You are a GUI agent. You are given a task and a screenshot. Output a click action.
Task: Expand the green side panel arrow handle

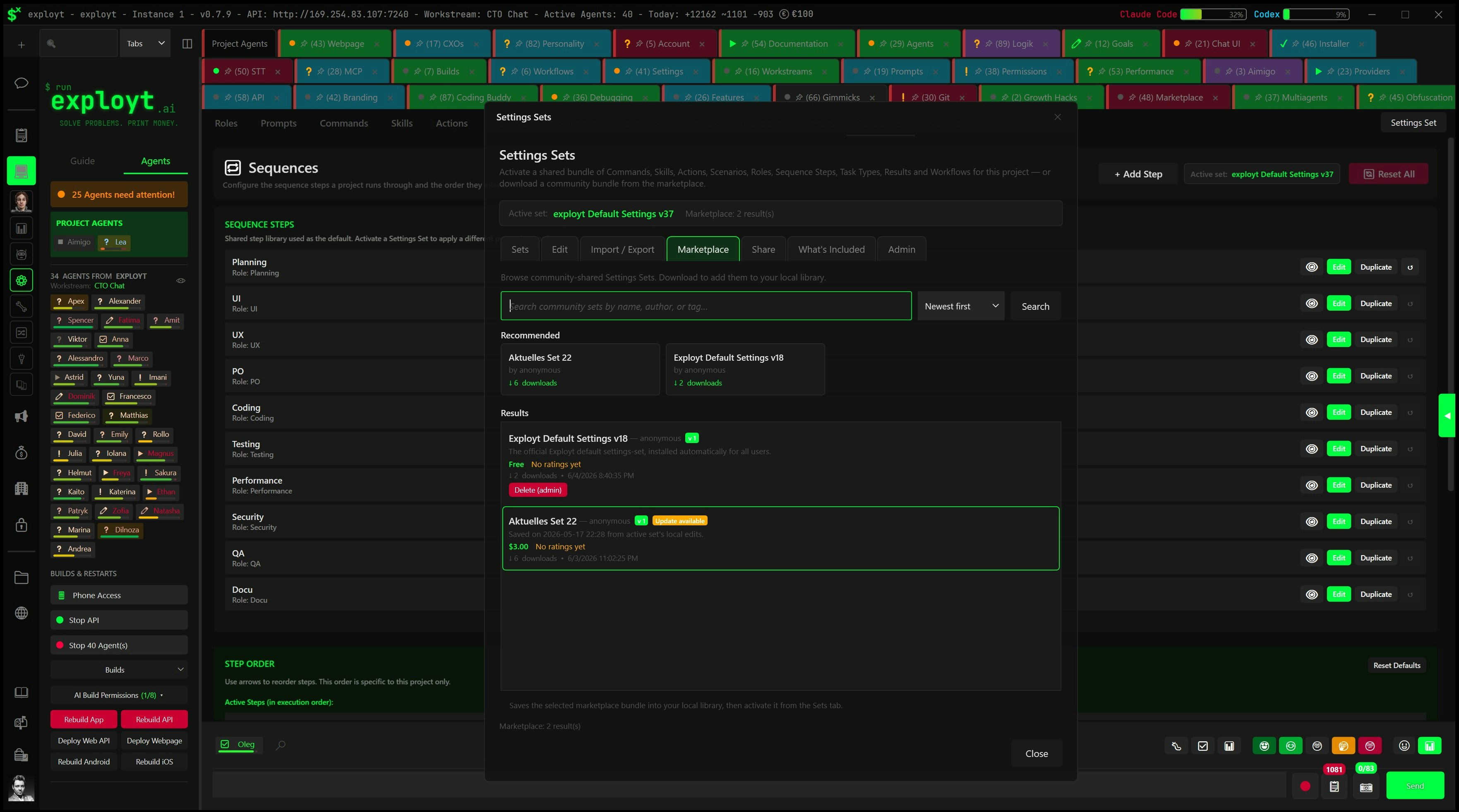coord(1448,416)
